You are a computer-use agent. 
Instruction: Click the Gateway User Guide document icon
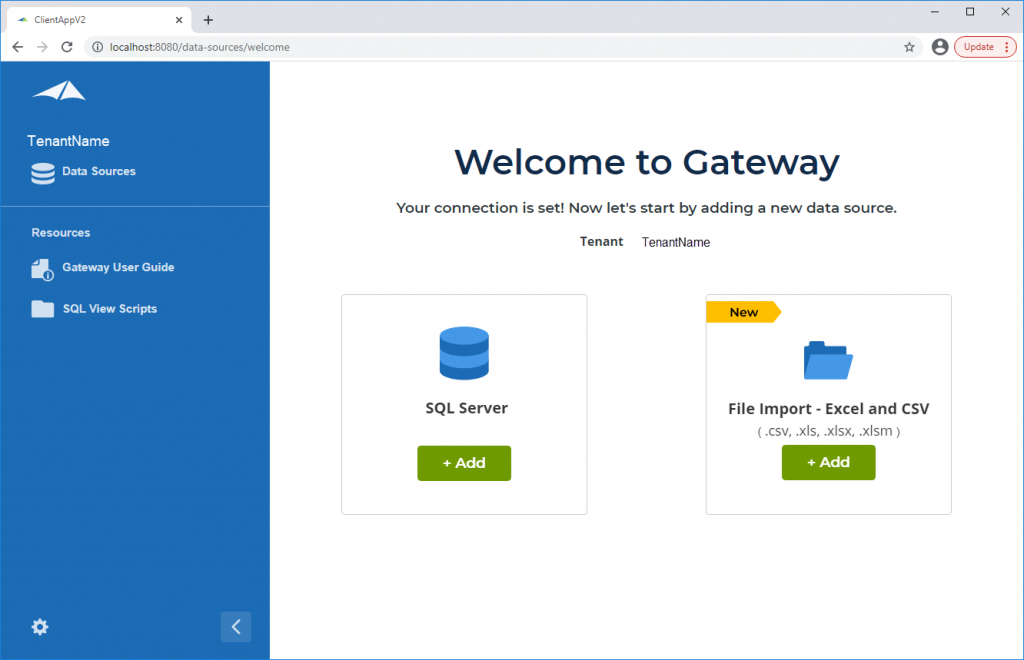coord(42,269)
